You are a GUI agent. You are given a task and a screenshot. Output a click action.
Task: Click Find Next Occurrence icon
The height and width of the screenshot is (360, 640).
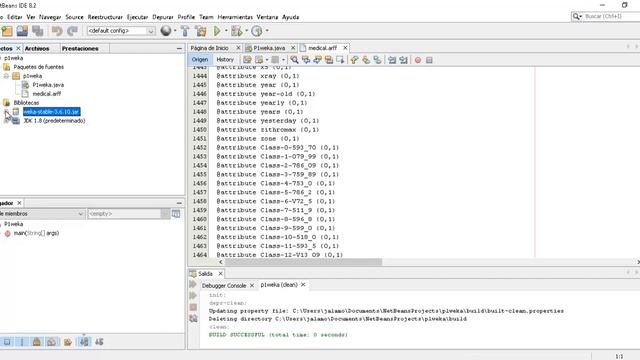(x=317, y=60)
